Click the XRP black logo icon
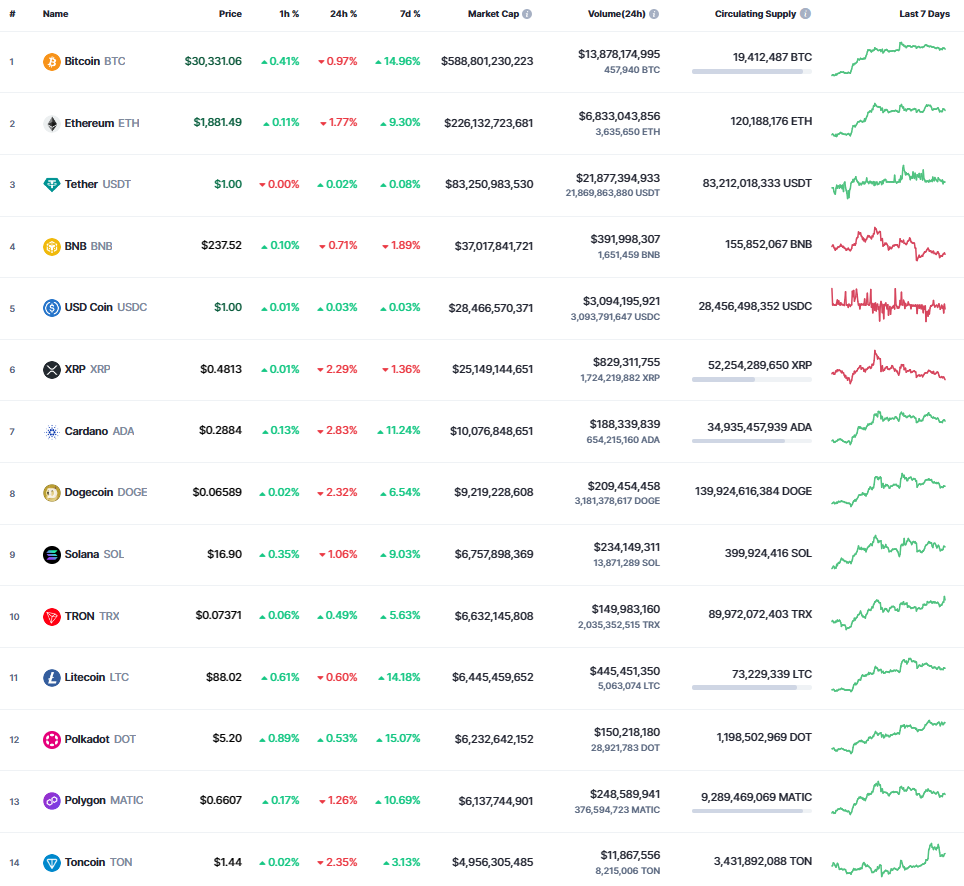This screenshot has width=964, height=886. pos(52,370)
